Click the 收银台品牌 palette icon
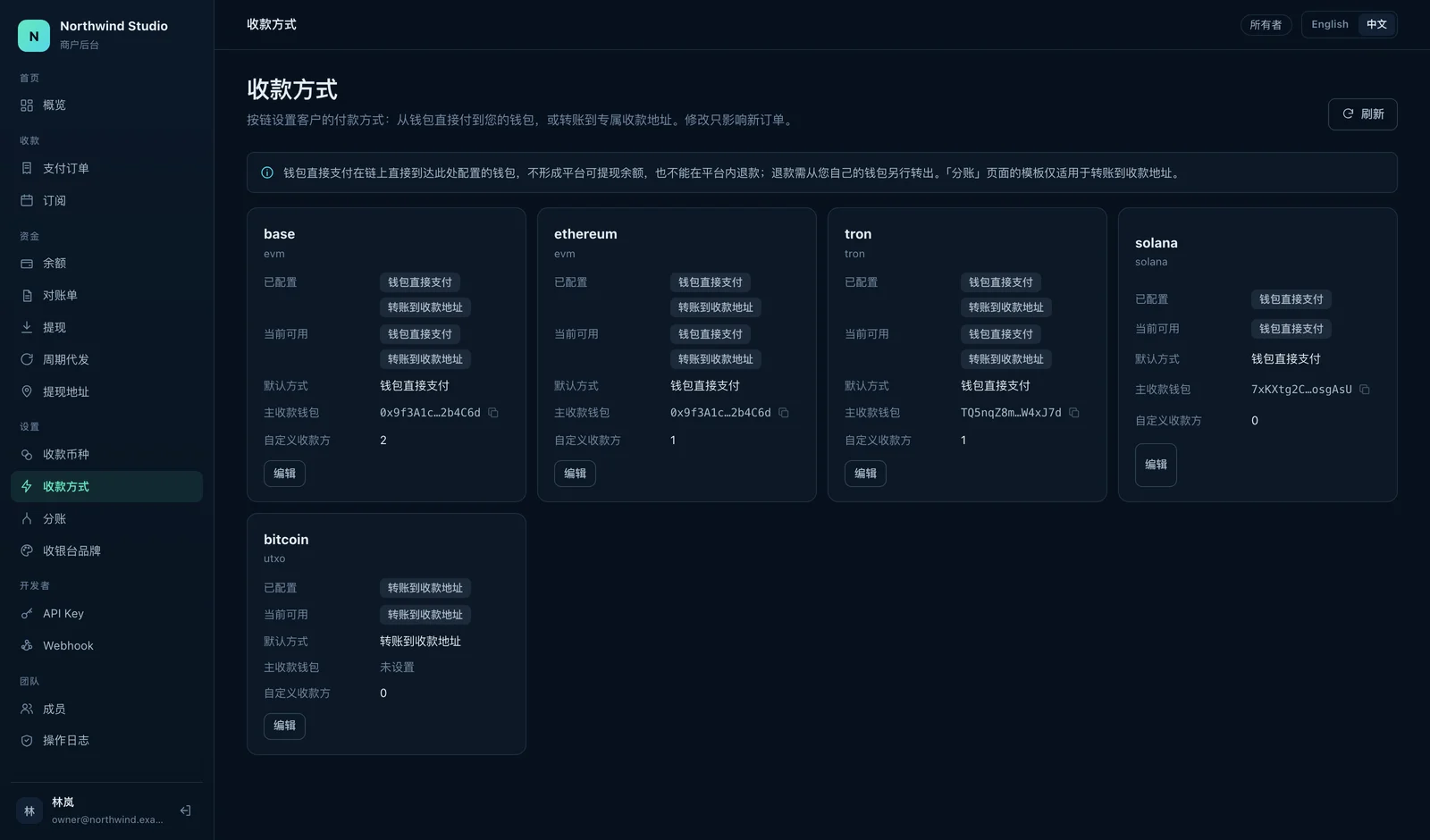The width and height of the screenshot is (1430, 840). tap(27, 550)
